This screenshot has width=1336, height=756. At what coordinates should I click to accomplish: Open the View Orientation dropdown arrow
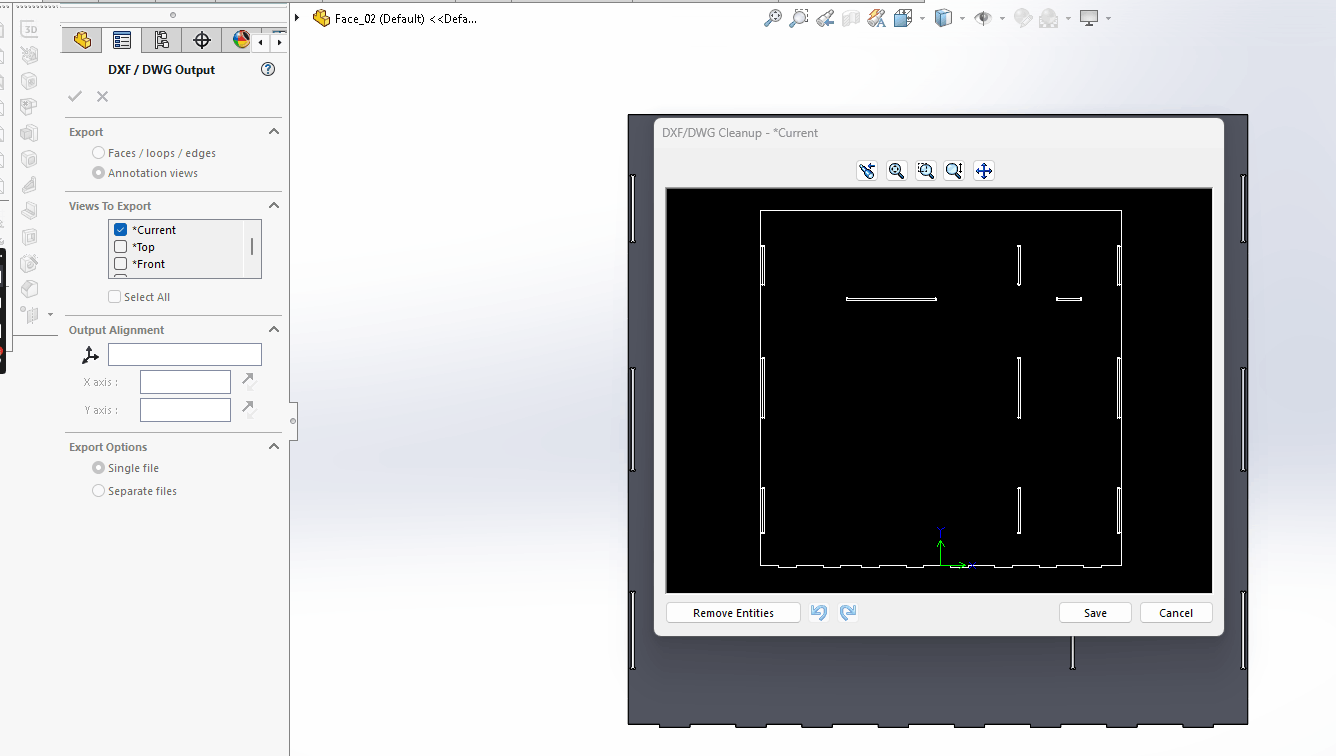click(922, 18)
